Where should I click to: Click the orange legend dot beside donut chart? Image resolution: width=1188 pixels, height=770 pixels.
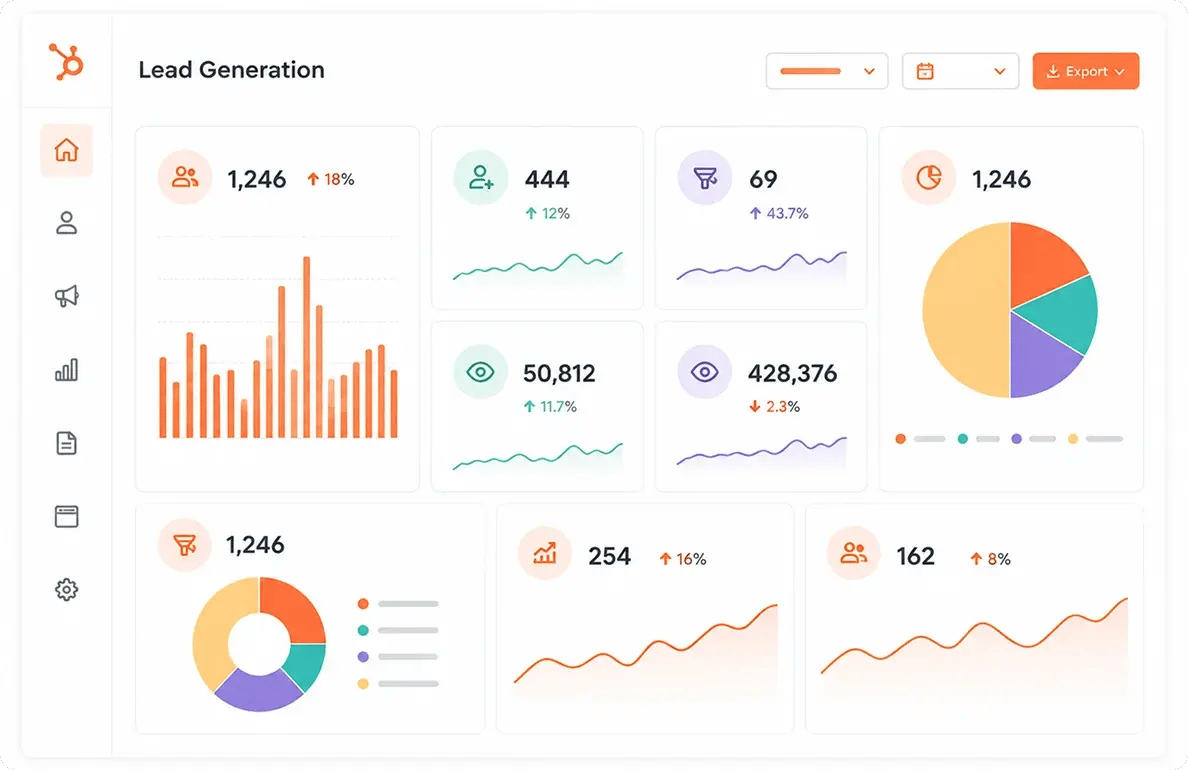click(x=363, y=604)
